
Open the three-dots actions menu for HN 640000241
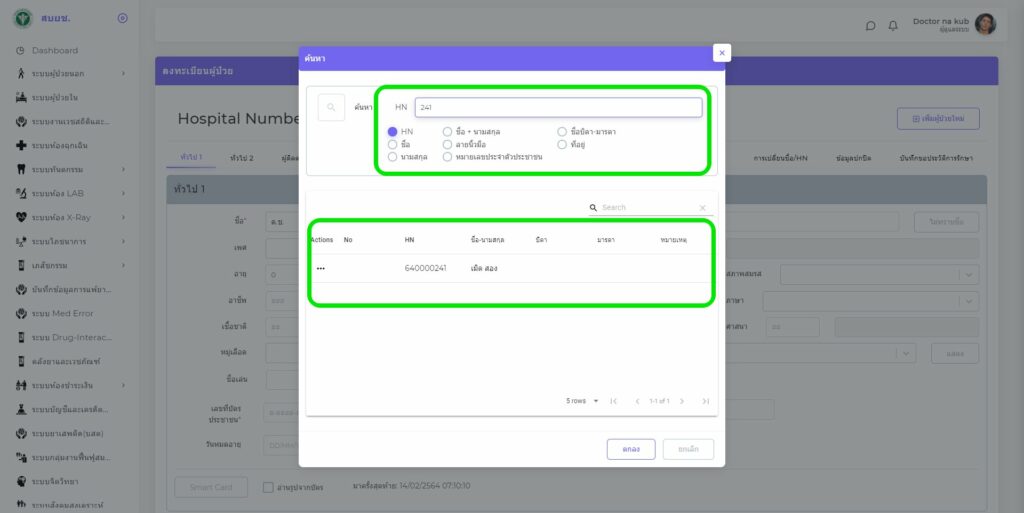321,268
